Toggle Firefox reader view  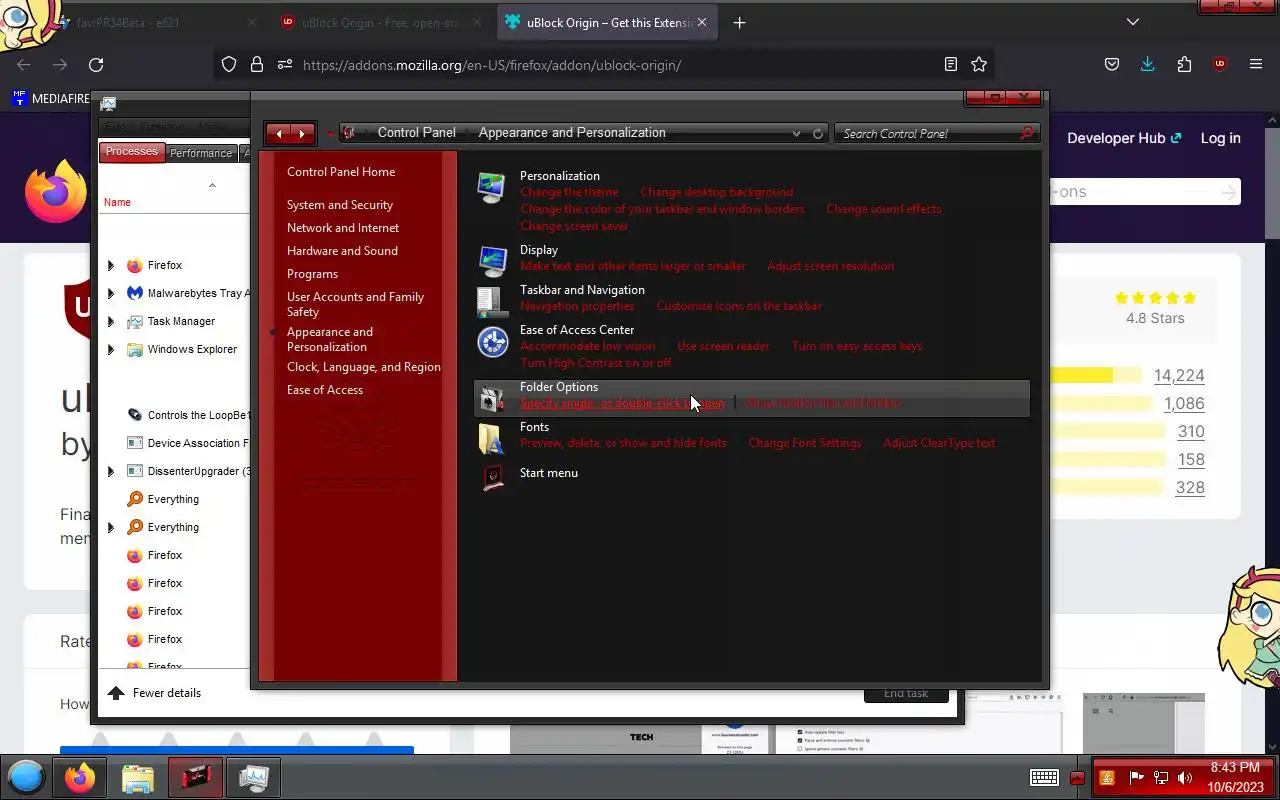951,65
